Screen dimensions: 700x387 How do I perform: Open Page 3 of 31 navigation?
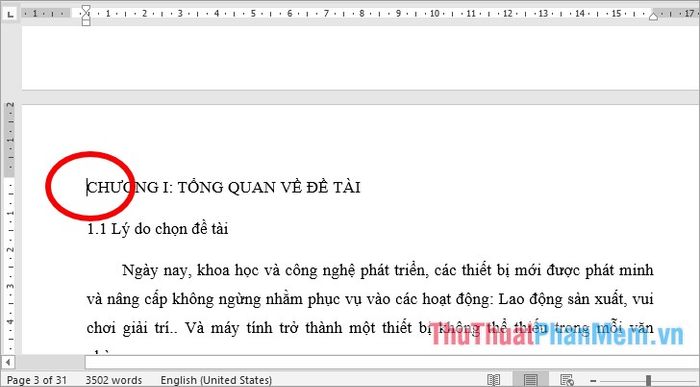pyautogui.click(x=37, y=380)
